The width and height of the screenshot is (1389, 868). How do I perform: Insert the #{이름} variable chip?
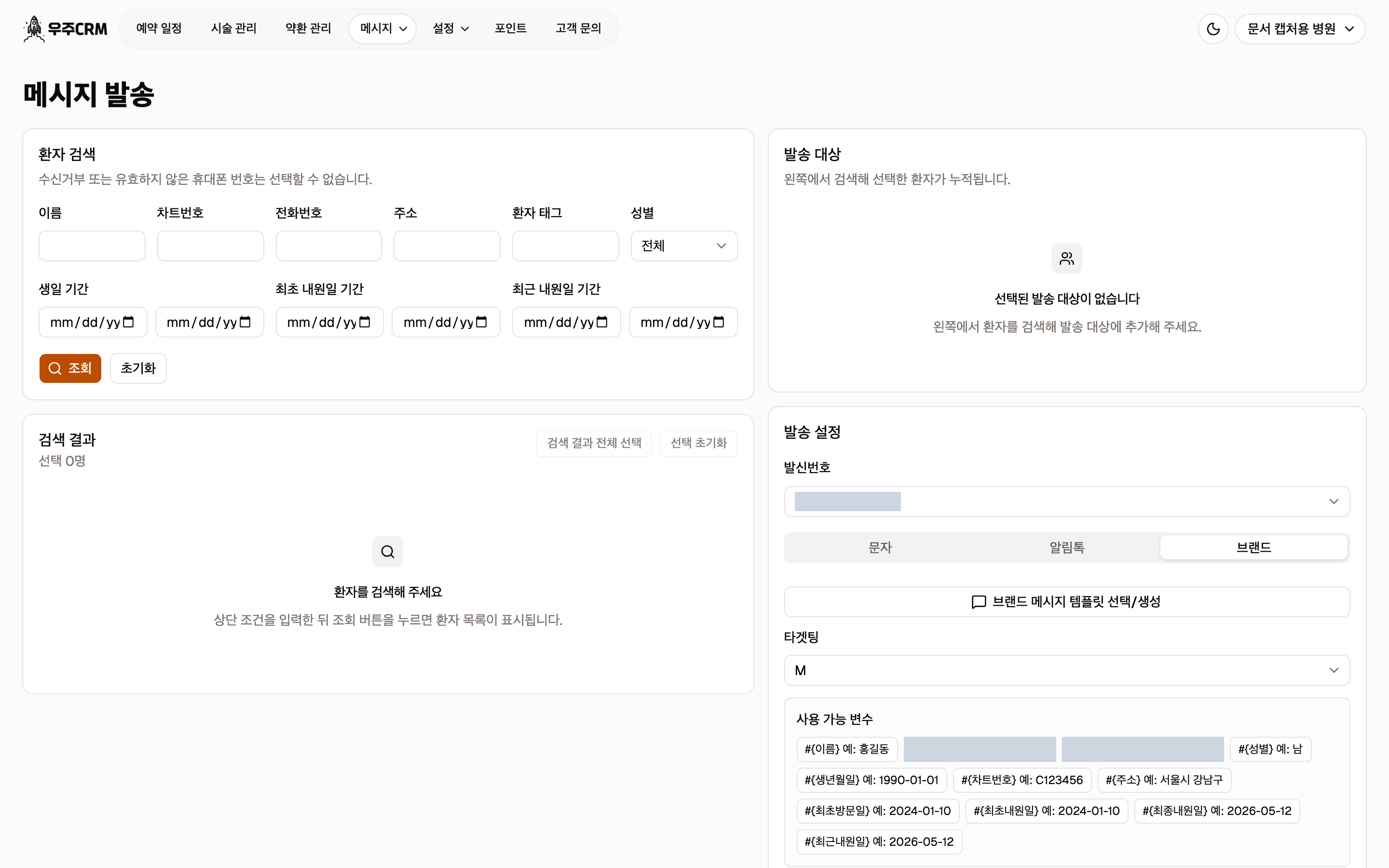click(847, 749)
